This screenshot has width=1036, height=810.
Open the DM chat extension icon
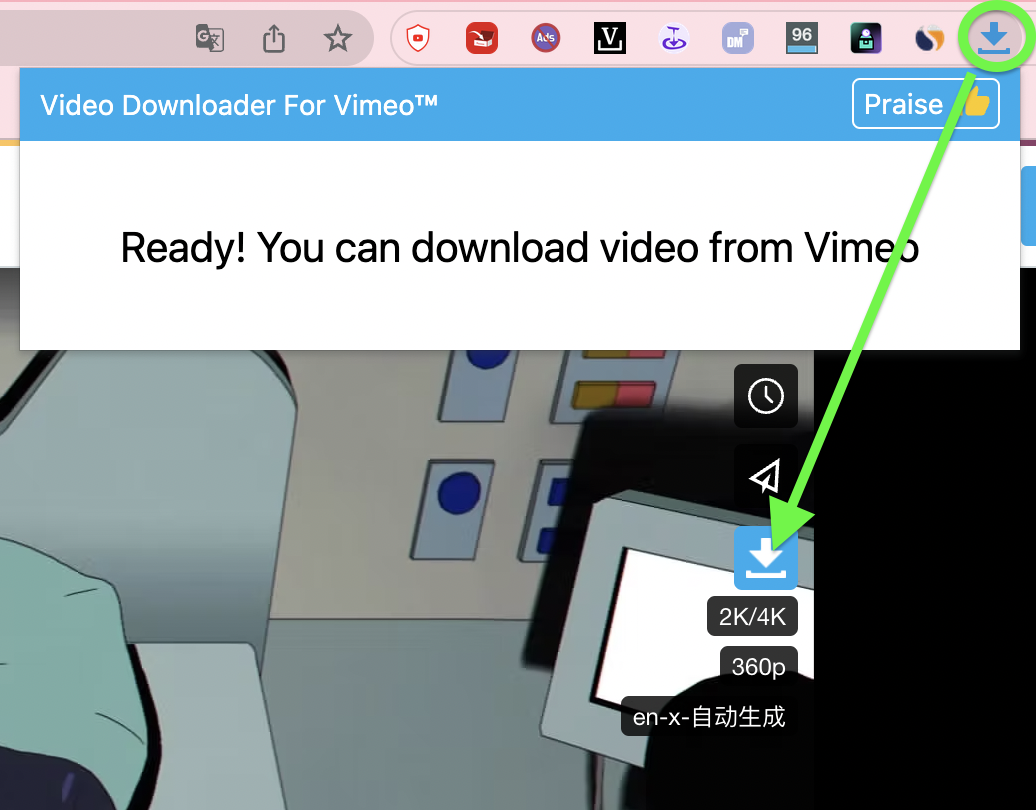pos(737,38)
